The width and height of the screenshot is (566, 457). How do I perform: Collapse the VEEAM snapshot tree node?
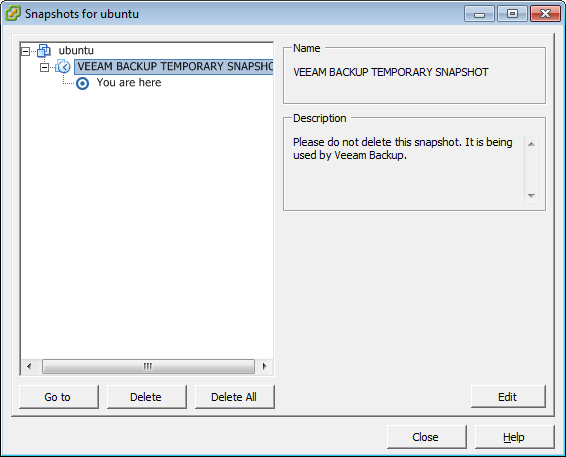[x=44, y=68]
